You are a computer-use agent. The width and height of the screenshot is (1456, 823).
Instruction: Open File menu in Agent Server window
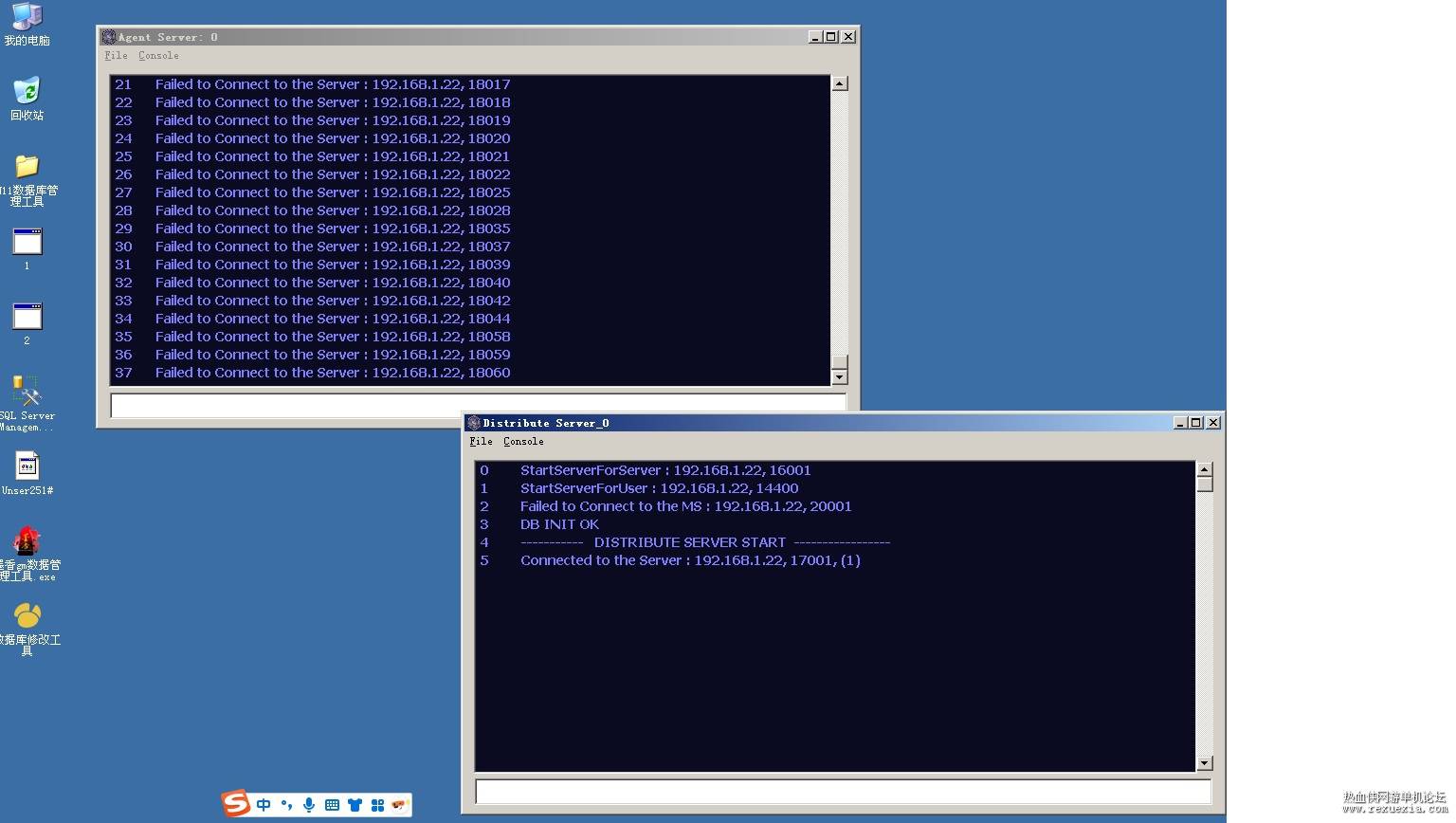(116, 56)
